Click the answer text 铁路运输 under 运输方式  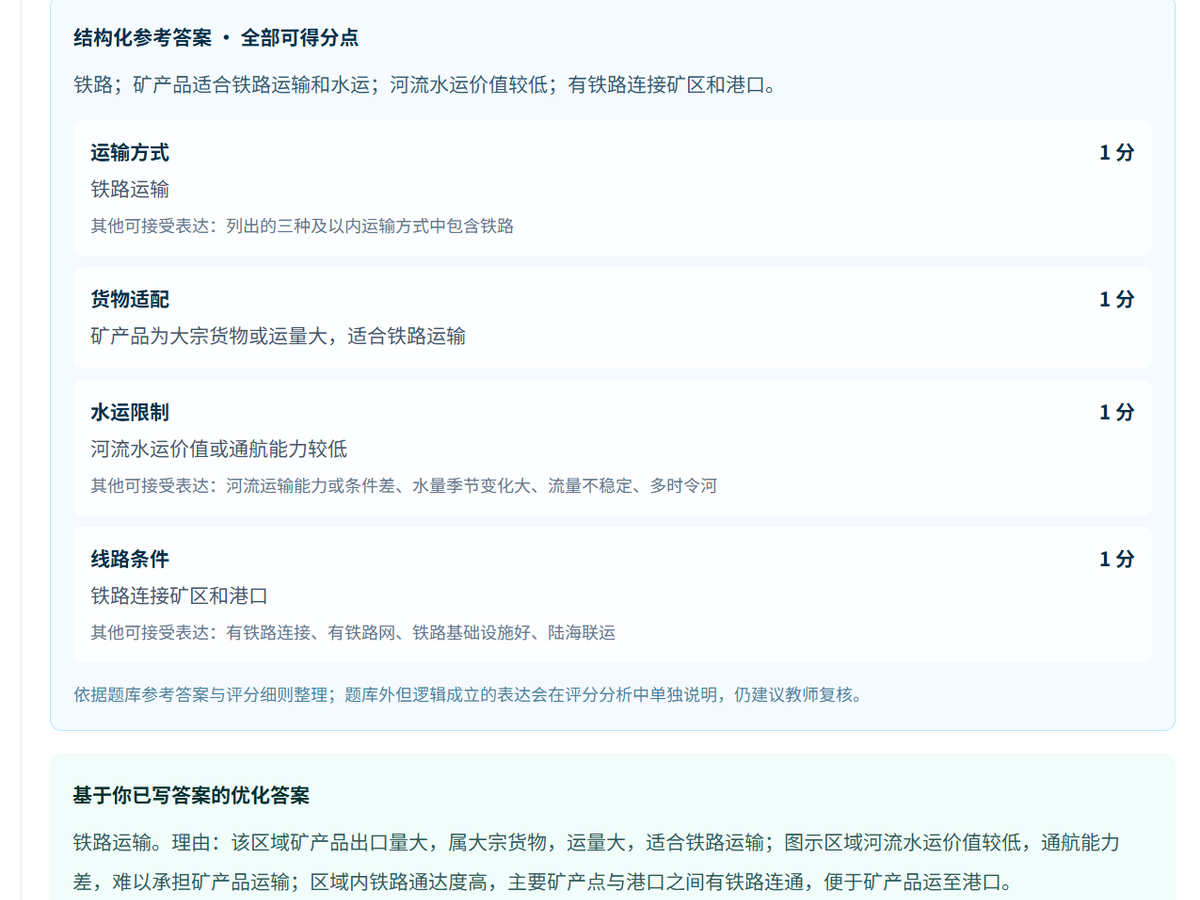130,189
